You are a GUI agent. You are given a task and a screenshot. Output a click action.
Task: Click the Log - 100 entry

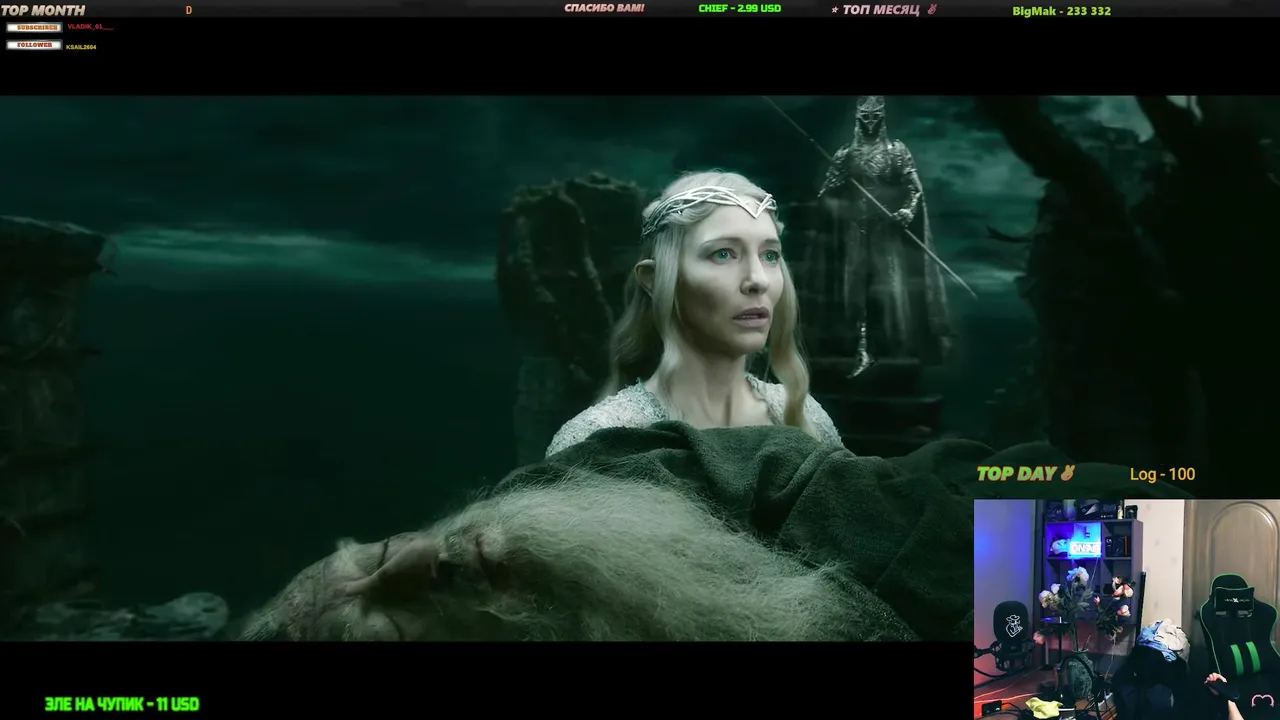(1162, 474)
